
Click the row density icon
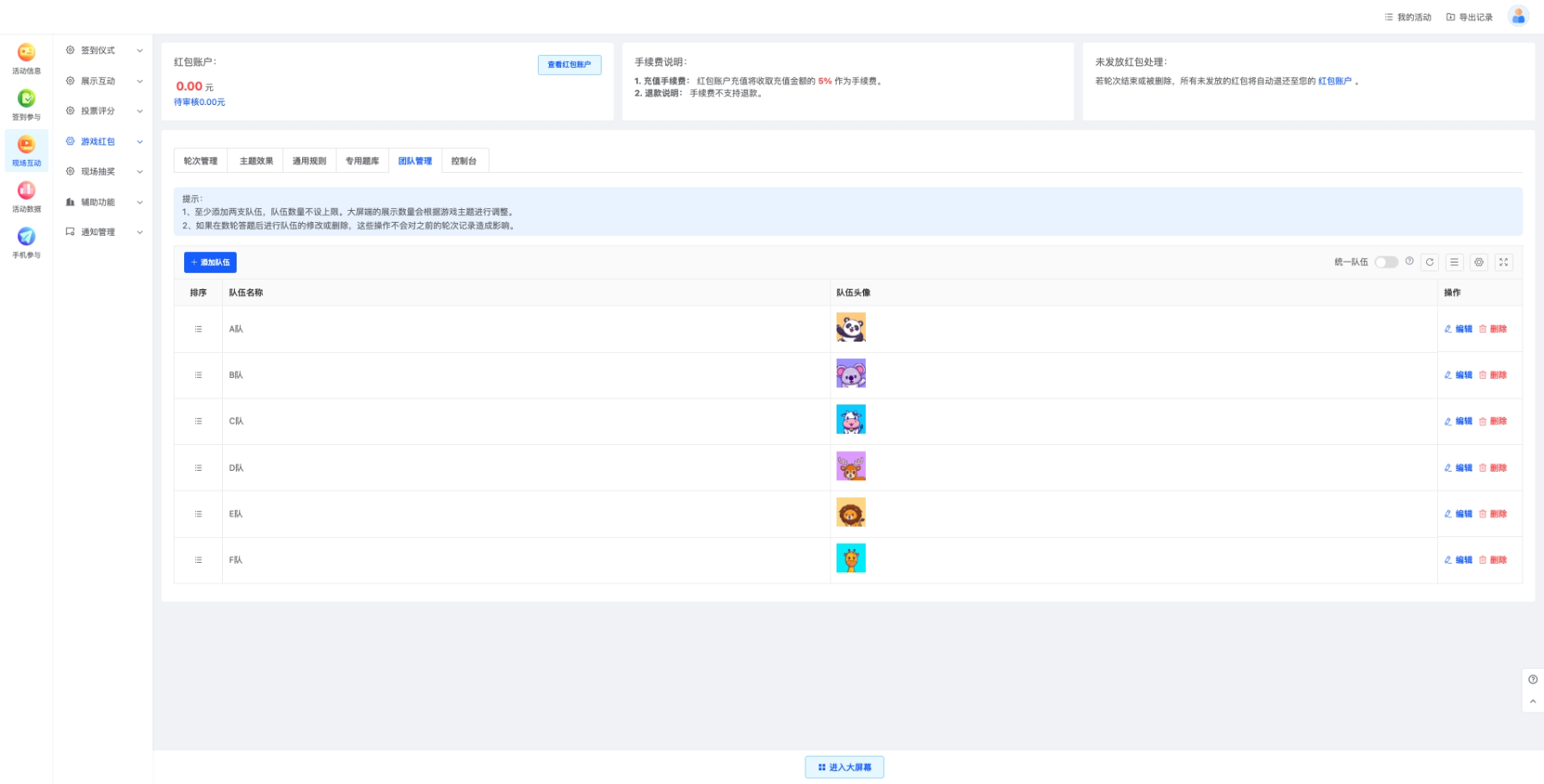pyautogui.click(x=1454, y=262)
